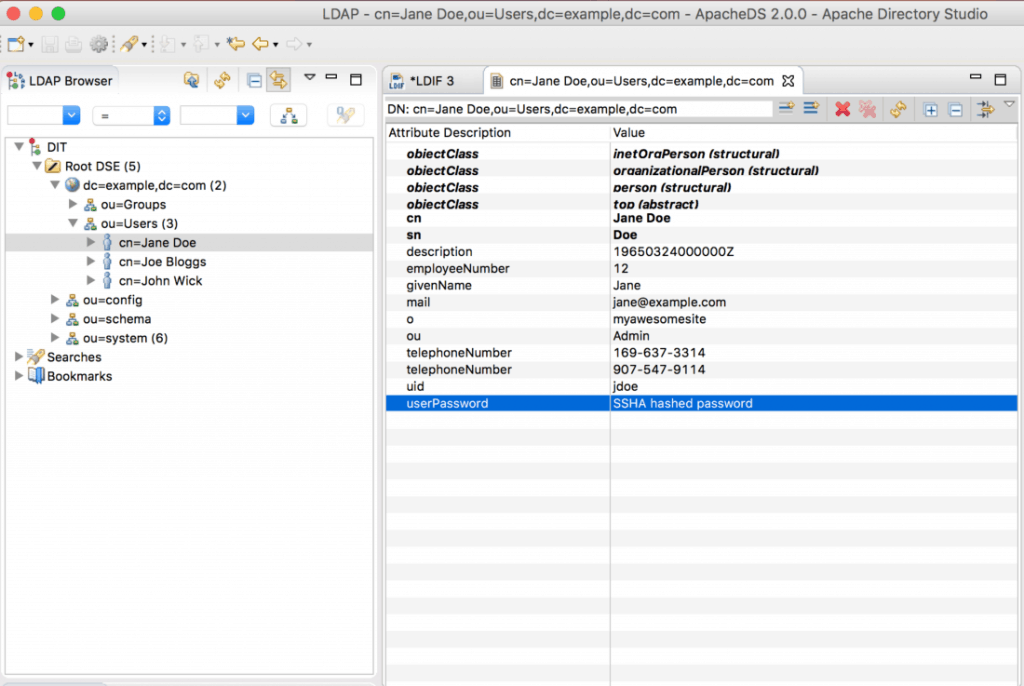The width and height of the screenshot is (1024, 686).
Task: Open the New wizard toolbar icon
Action: tap(16, 44)
